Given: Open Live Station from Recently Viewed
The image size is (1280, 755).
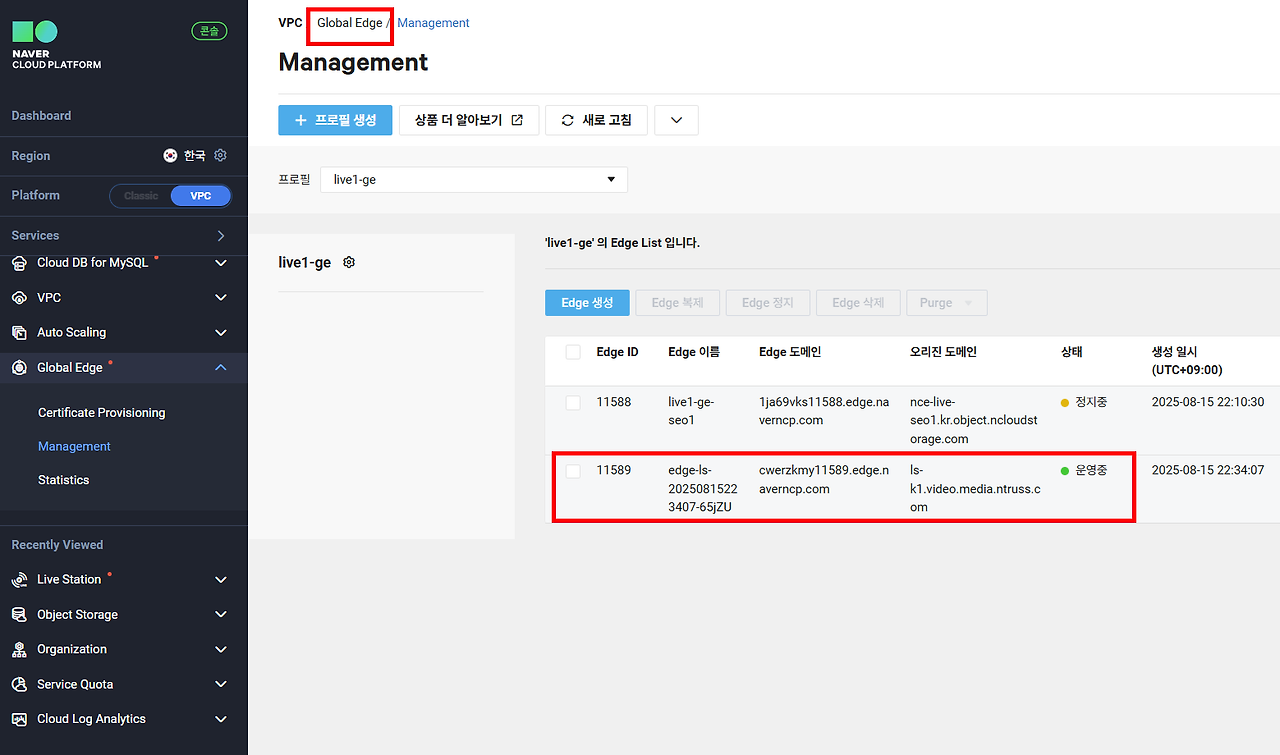Looking at the screenshot, I should tap(69, 580).
